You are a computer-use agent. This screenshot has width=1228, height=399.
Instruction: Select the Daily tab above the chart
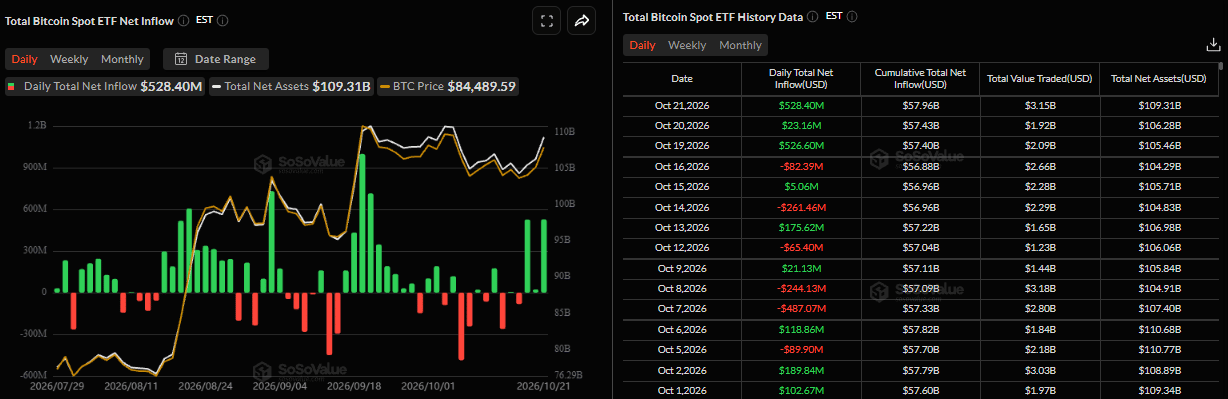pyautogui.click(x=24, y=59)
